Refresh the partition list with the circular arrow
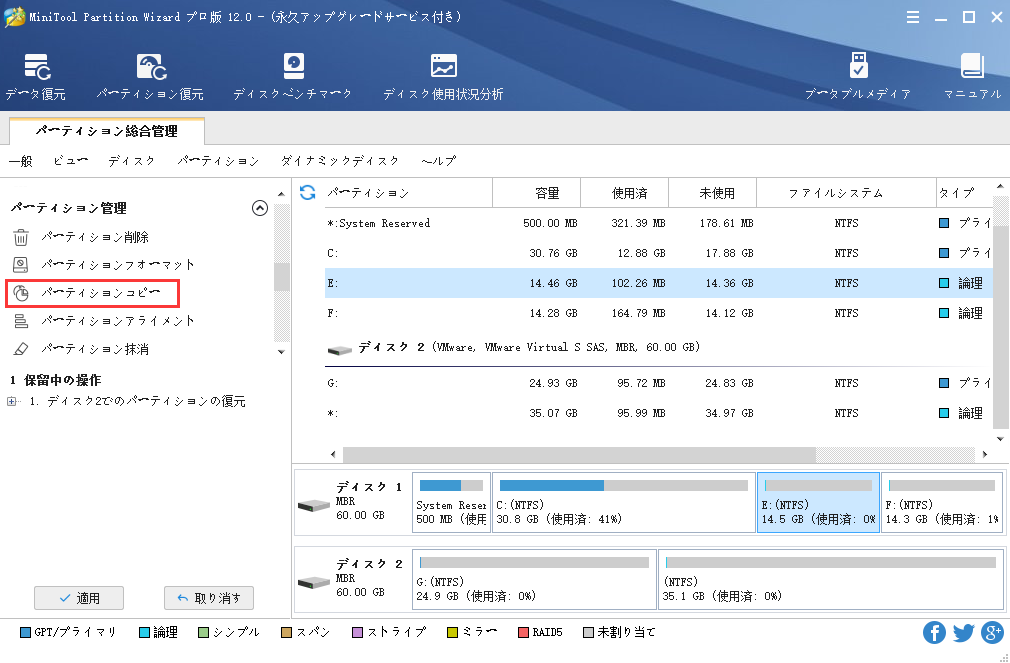Screen dimensions: 1010x663 (307, 192)
